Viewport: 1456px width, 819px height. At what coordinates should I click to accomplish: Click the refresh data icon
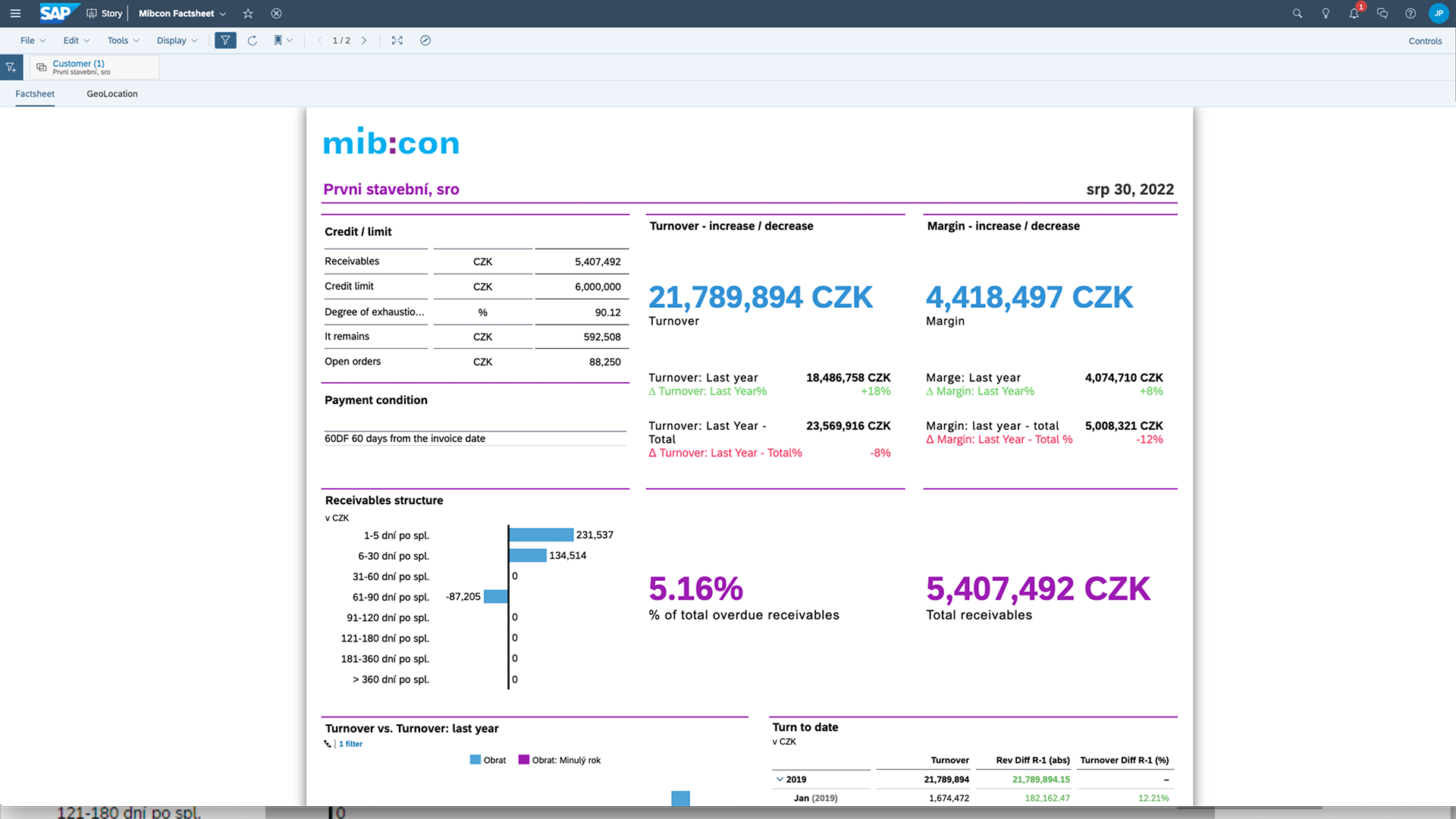253,41
